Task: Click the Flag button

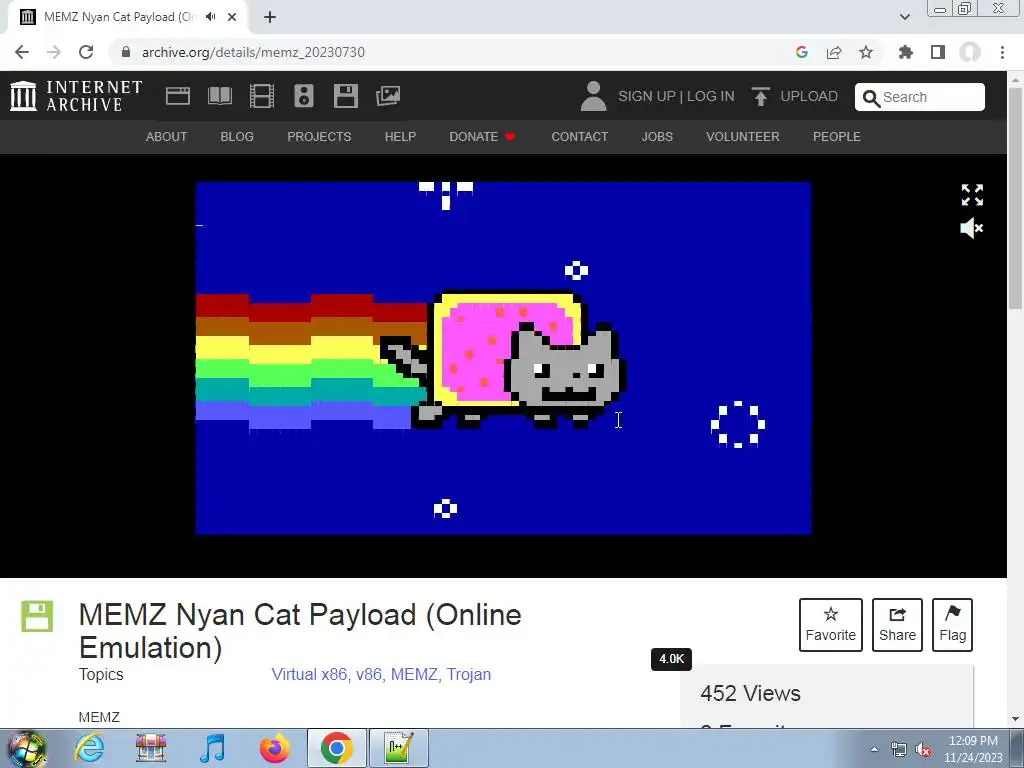Action: pos(952,625)
